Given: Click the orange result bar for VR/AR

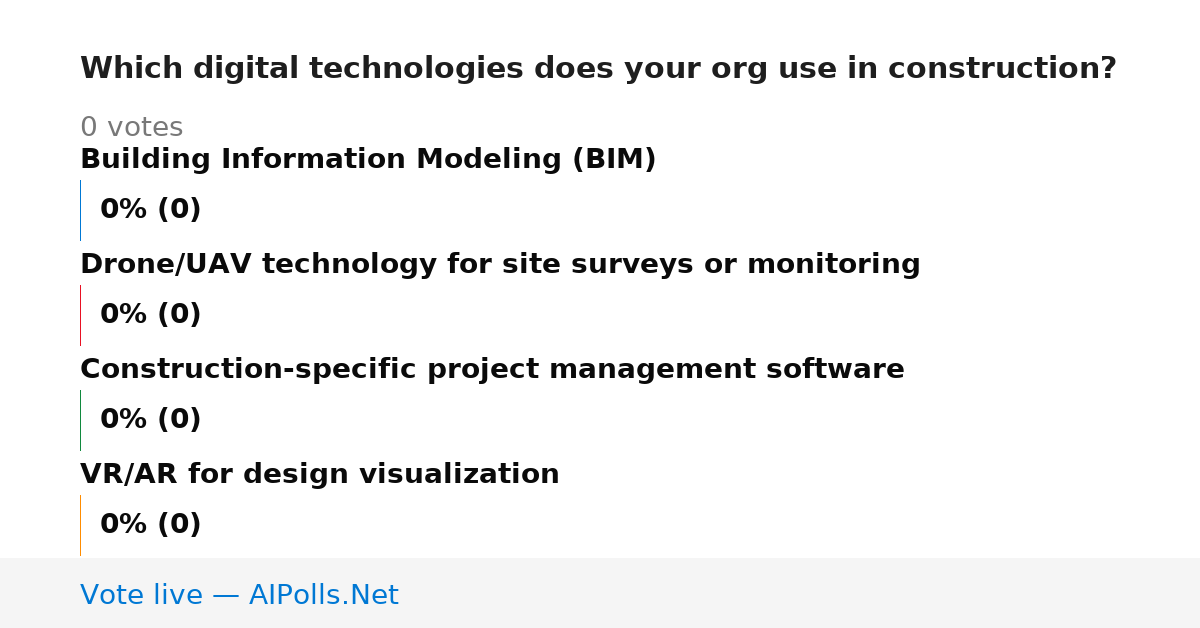Looking at the screenshot, I should tap(80, 525).
